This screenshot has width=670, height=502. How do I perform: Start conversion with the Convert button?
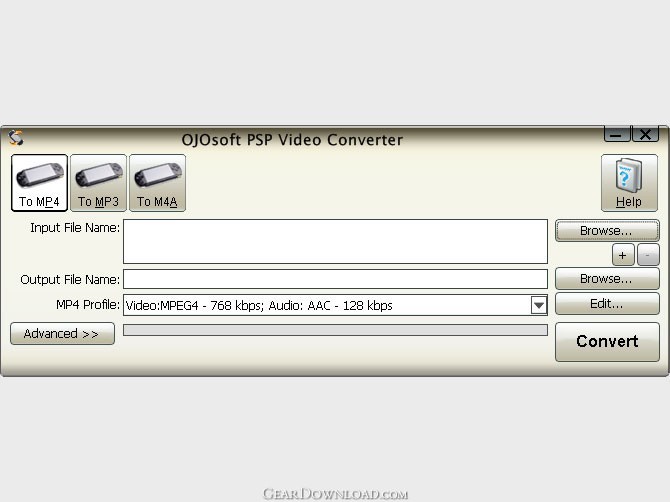coord(607,341)
